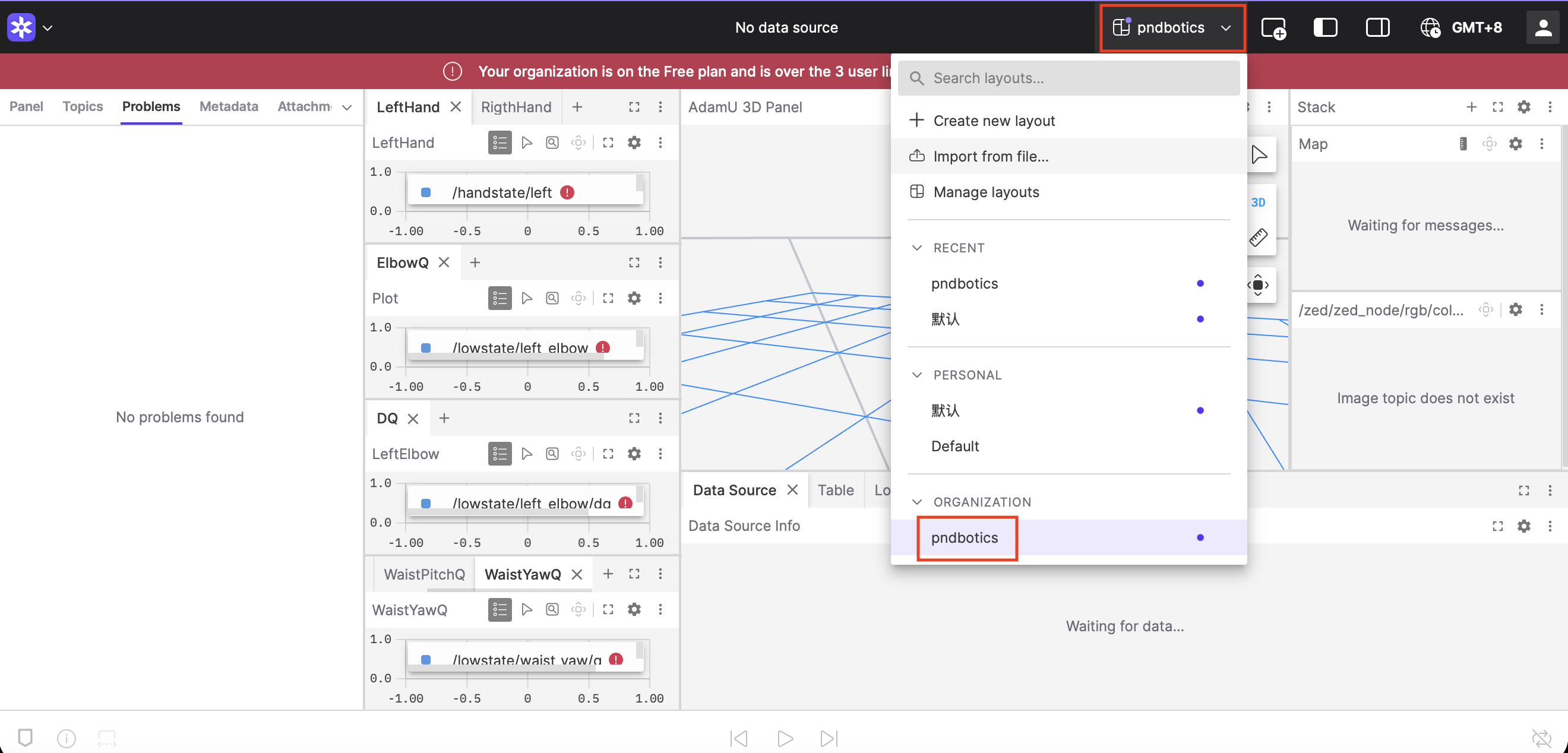Toggle legend in the LeftHand plot panel
The width and height of the screenshot is (1568, 753).
click(x=500, y=143)
